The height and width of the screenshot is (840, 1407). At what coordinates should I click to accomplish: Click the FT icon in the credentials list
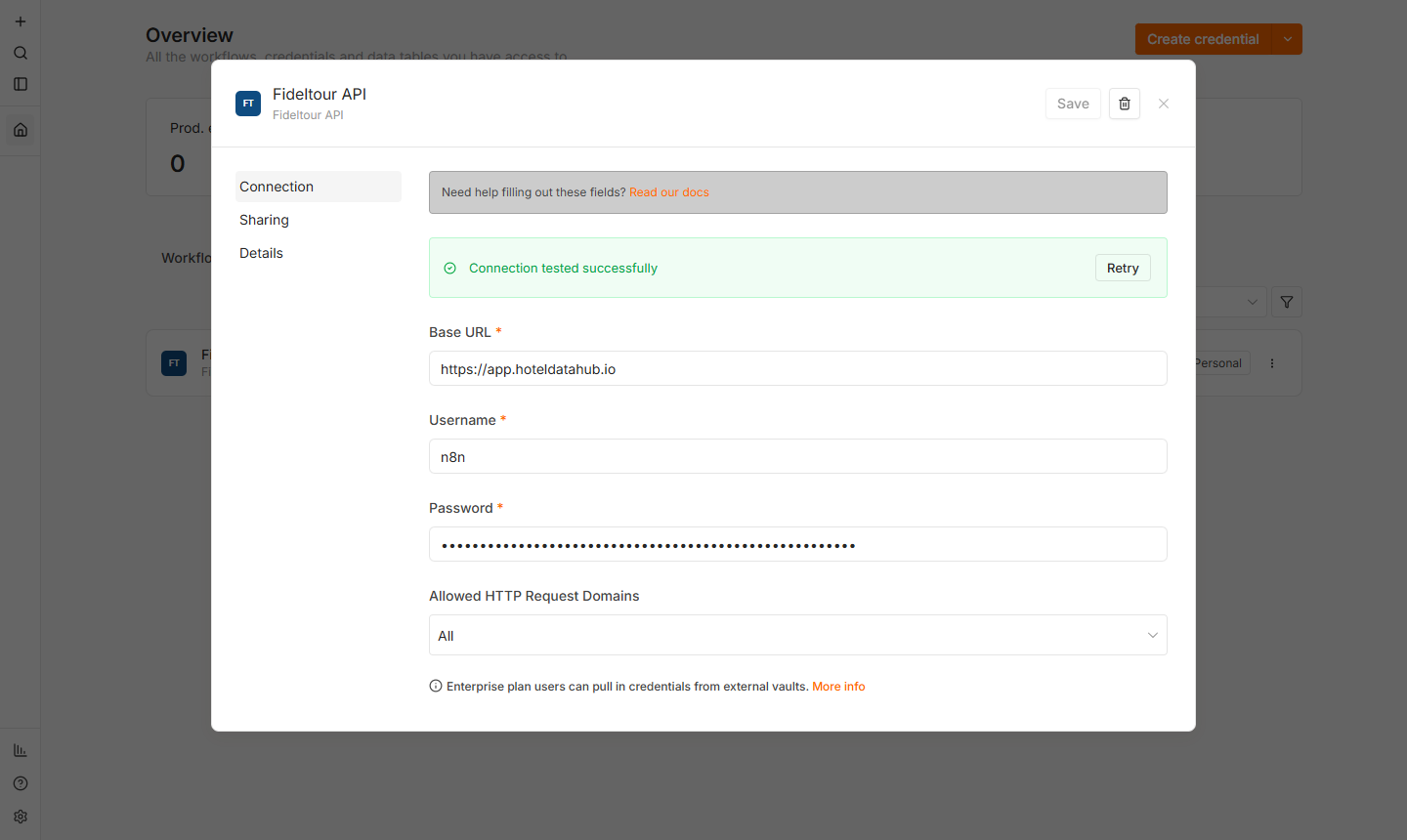coord(174,363)
